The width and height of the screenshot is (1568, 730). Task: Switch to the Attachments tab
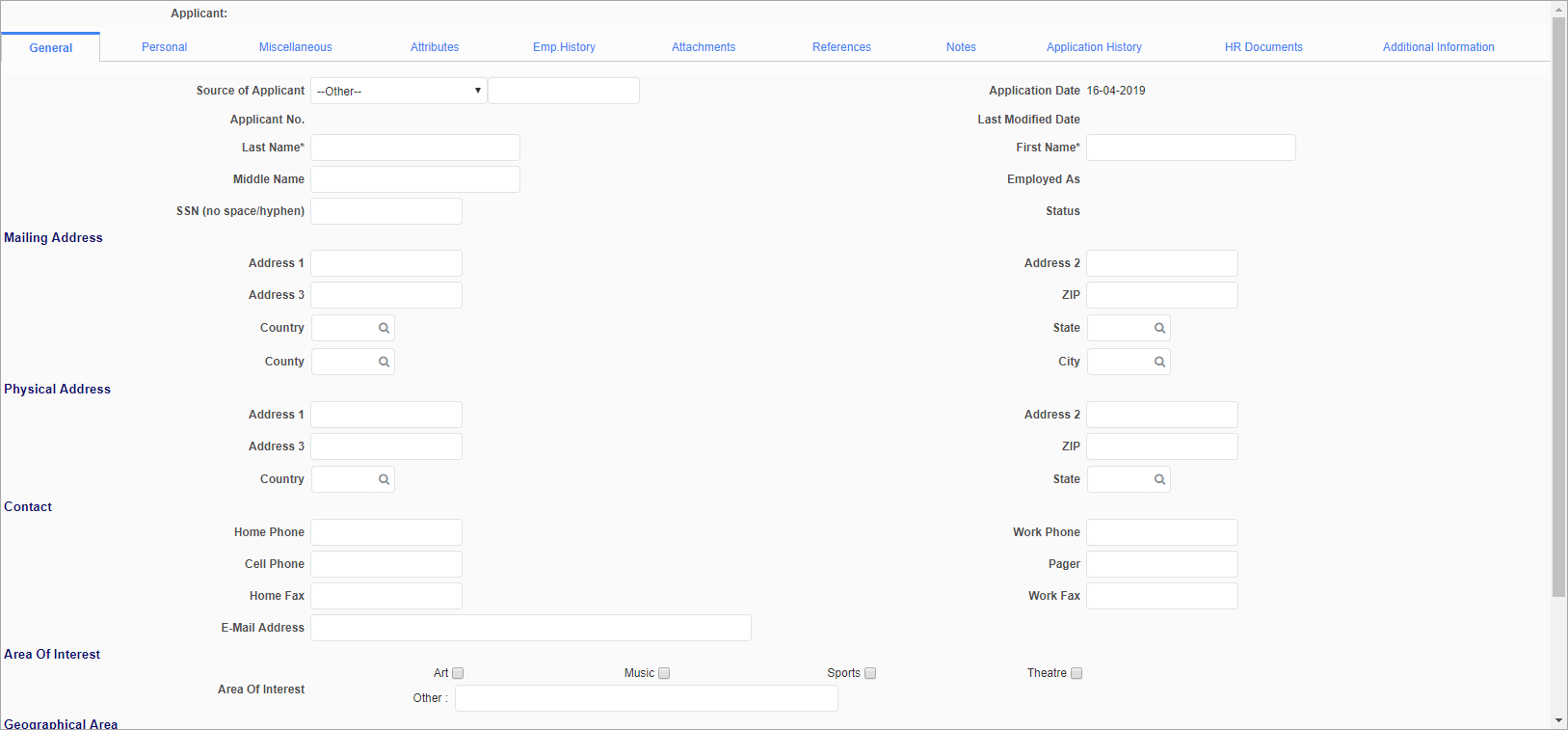coord(704,47)
